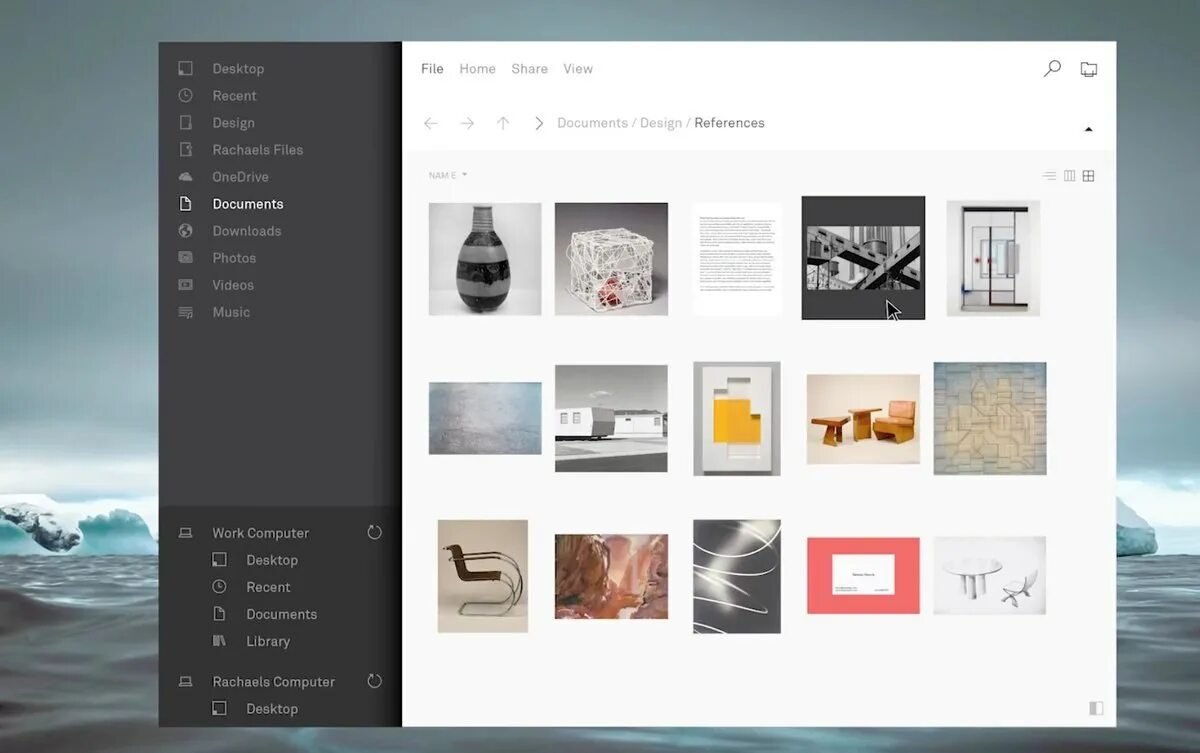
Task: Collapse the ribbon with the up triangle
Action: [x=1089, y=129]
